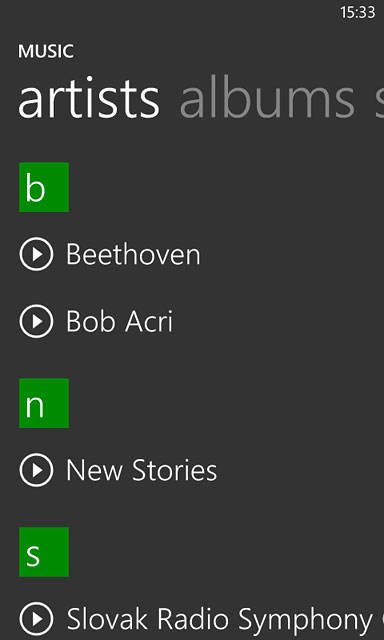Screen dimensions: 384x640
Task: Open the green b letter tile
Action: point(44,187)
